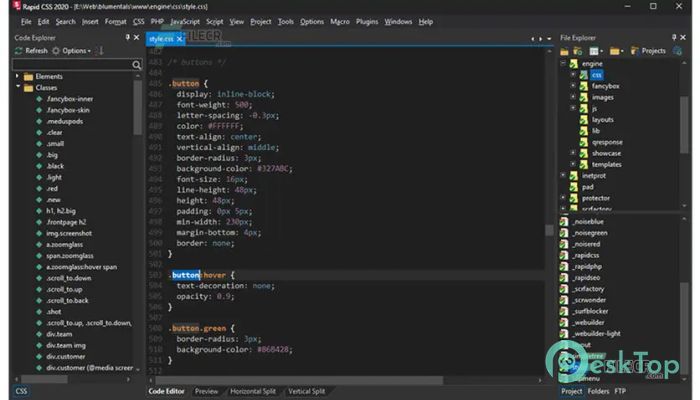
Task: Close the File Explorer panel
Action: (683, 38)
